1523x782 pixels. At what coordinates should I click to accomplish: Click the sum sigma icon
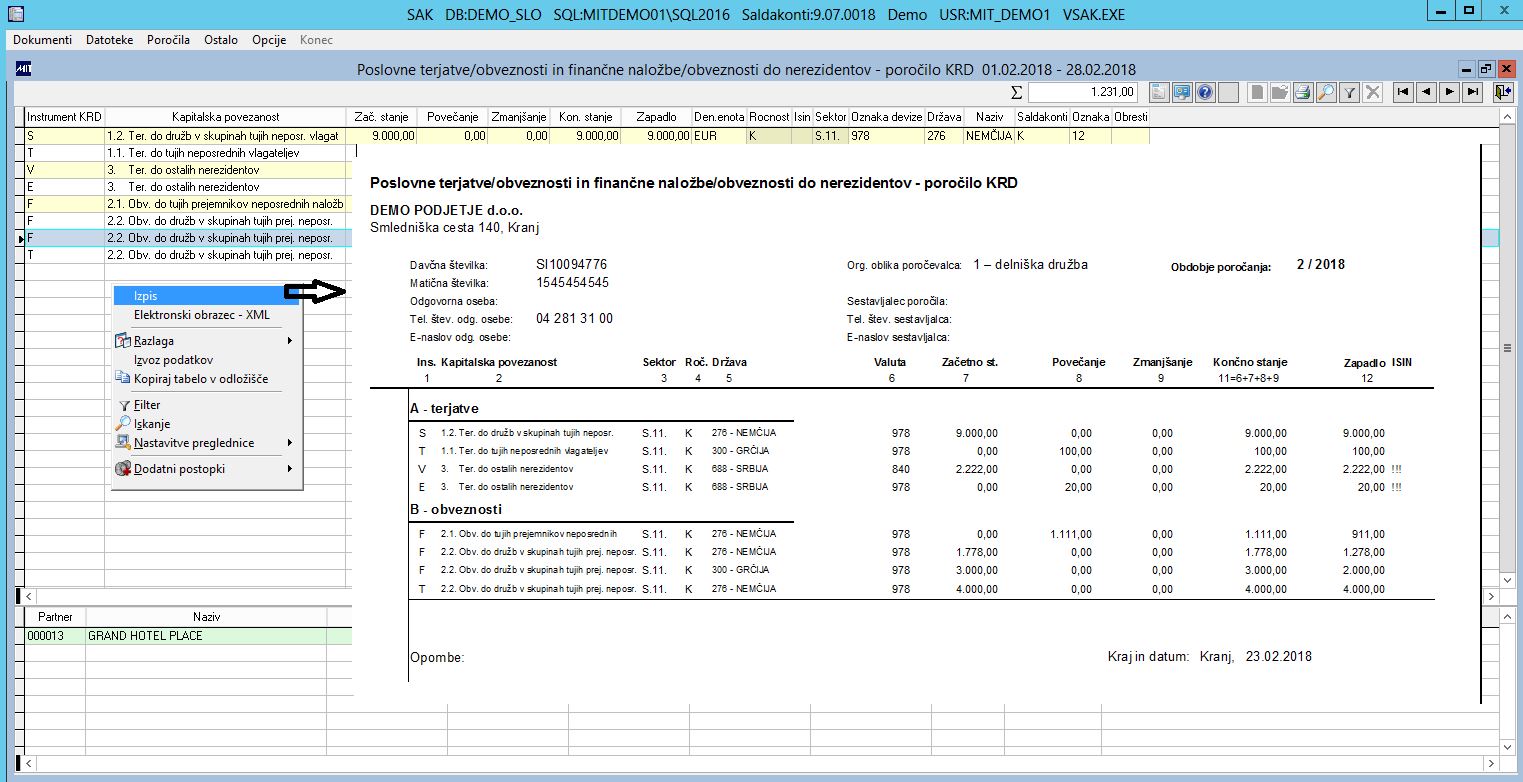1017,92
